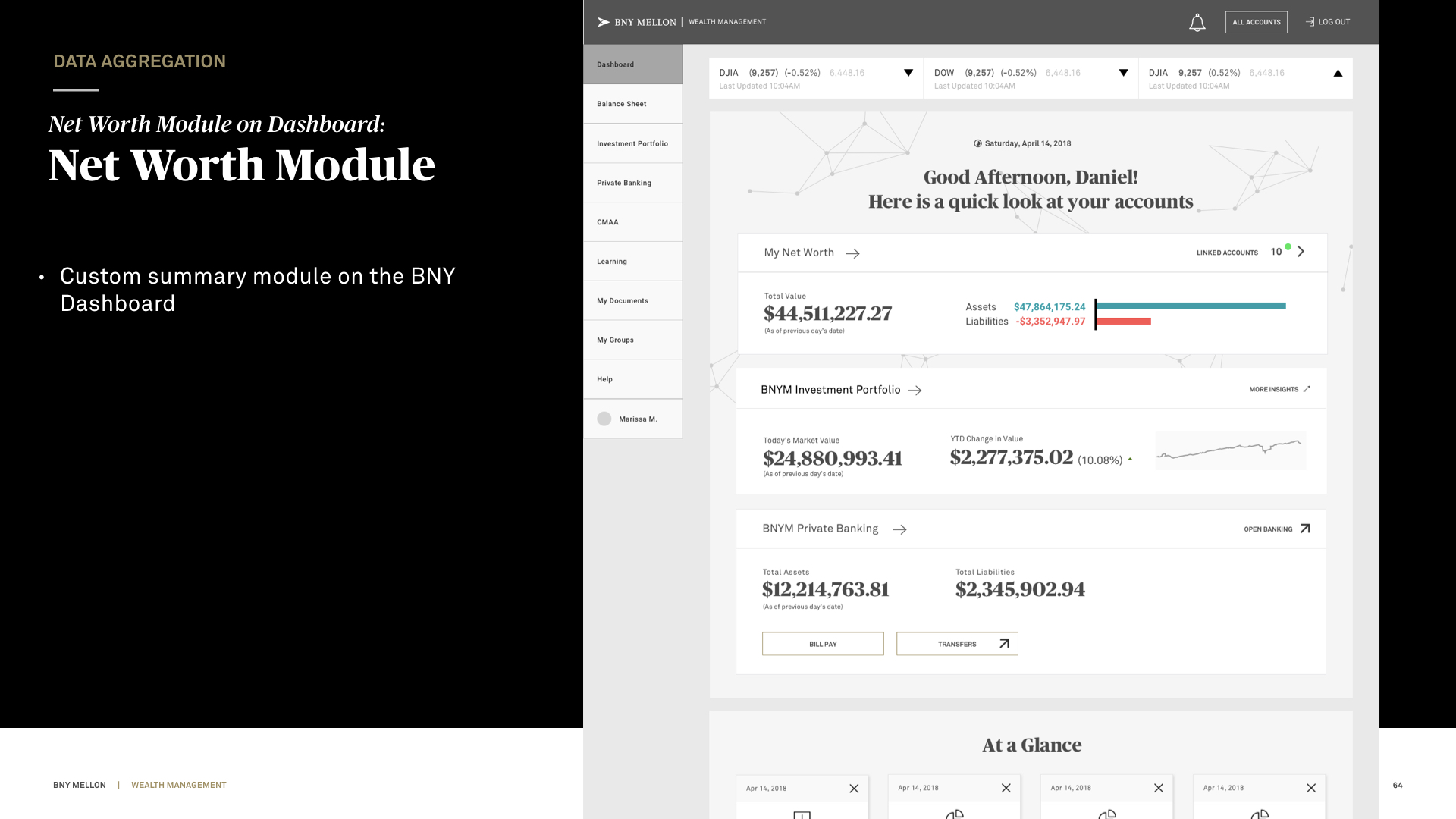
Task: Click the Log Out icon
Action: pyautogui.click(x=1310, y=22)
